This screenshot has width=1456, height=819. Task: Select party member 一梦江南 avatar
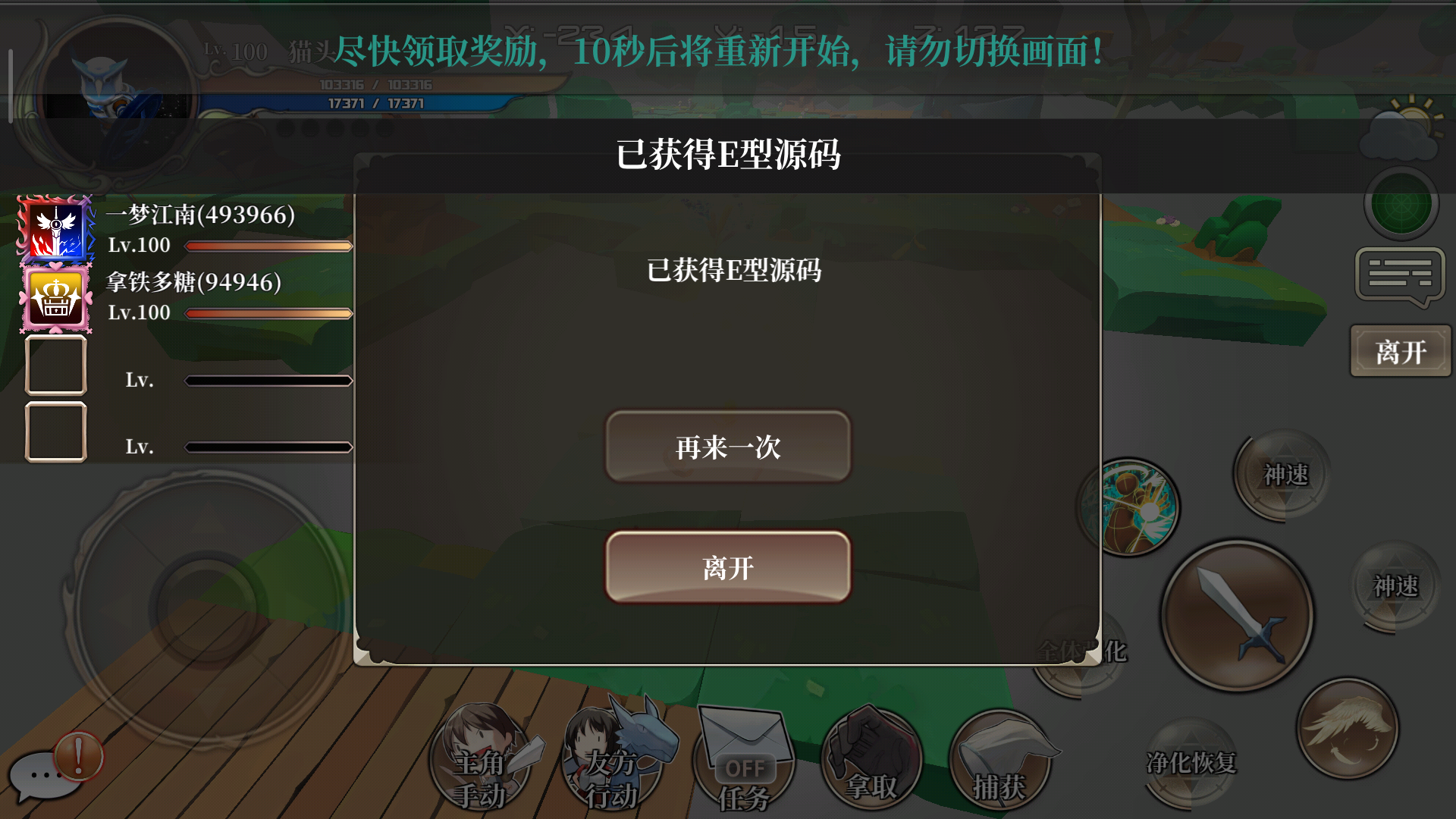pos(56,230)
